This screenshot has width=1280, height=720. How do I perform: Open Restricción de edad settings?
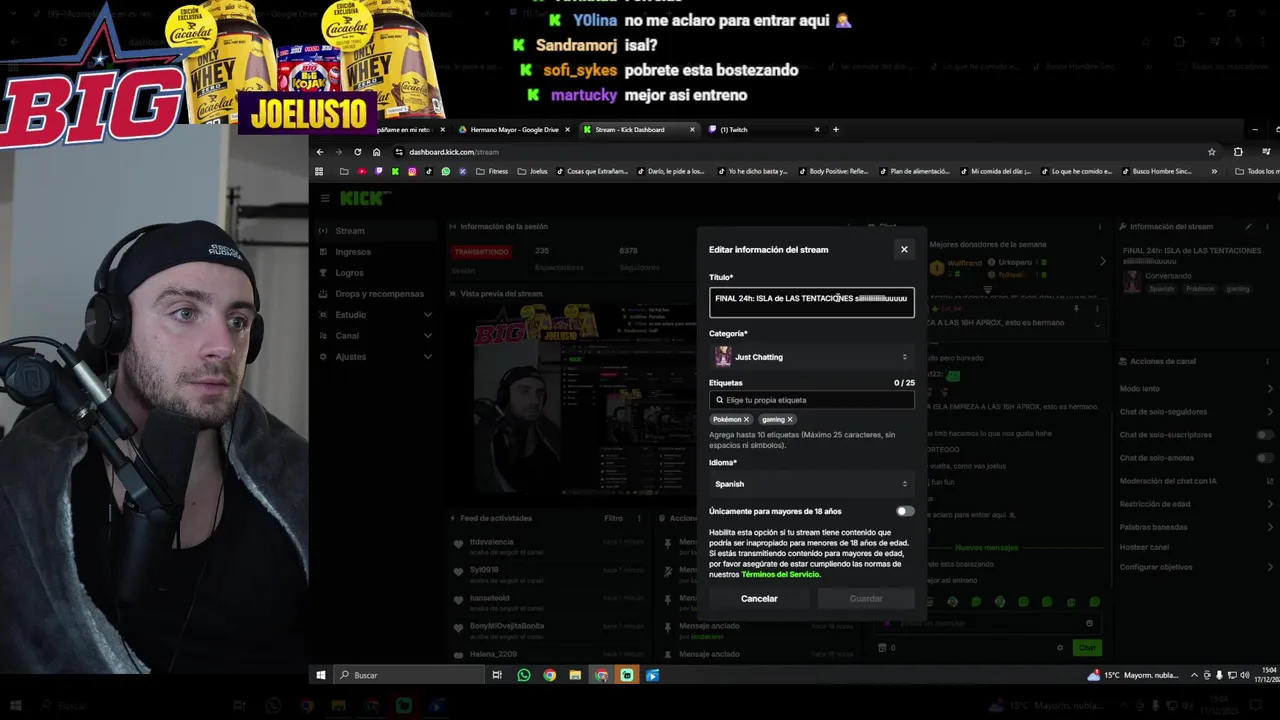point(1196,504)
